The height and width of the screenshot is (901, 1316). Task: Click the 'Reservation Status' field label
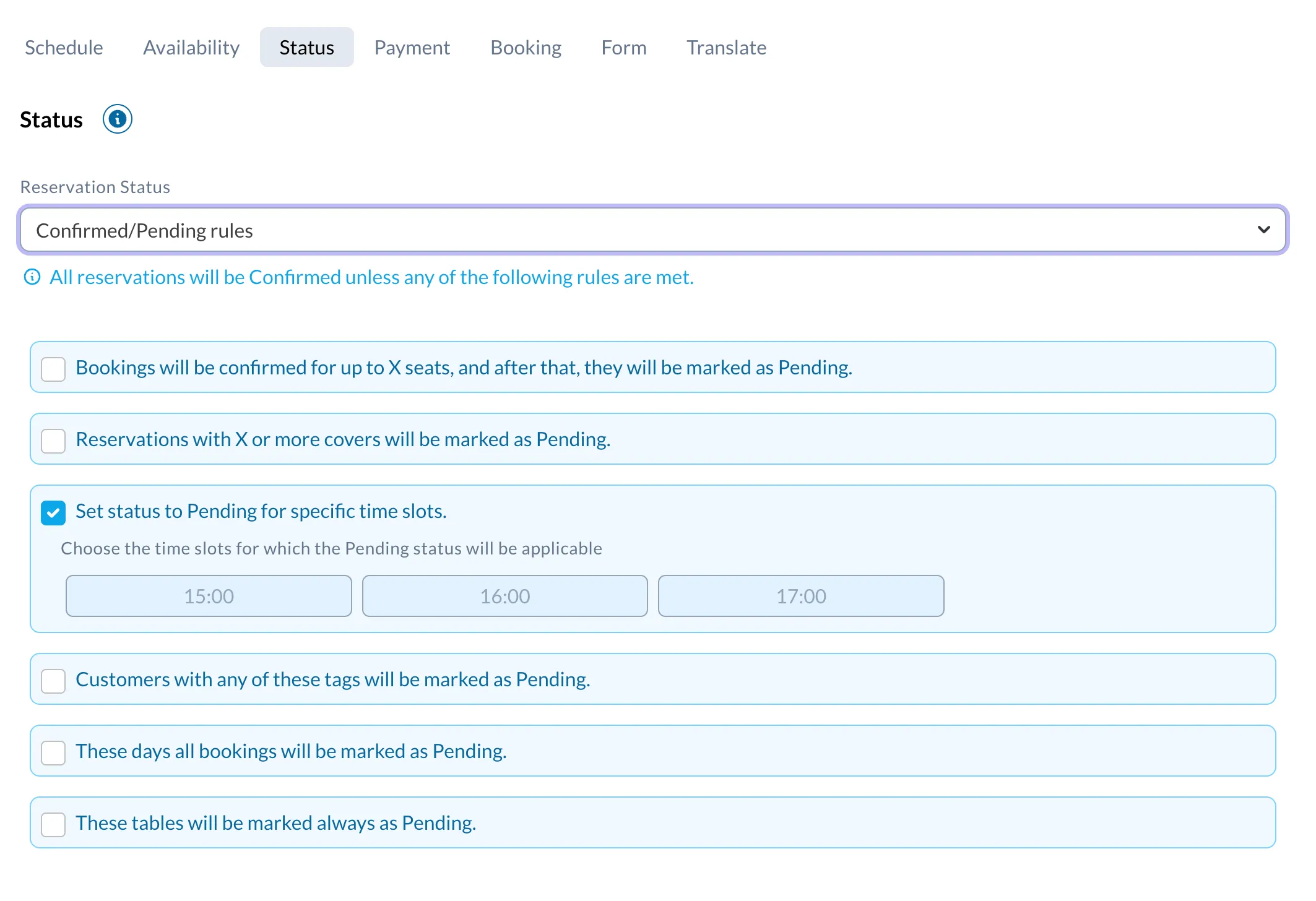click(x=95, y=187)
